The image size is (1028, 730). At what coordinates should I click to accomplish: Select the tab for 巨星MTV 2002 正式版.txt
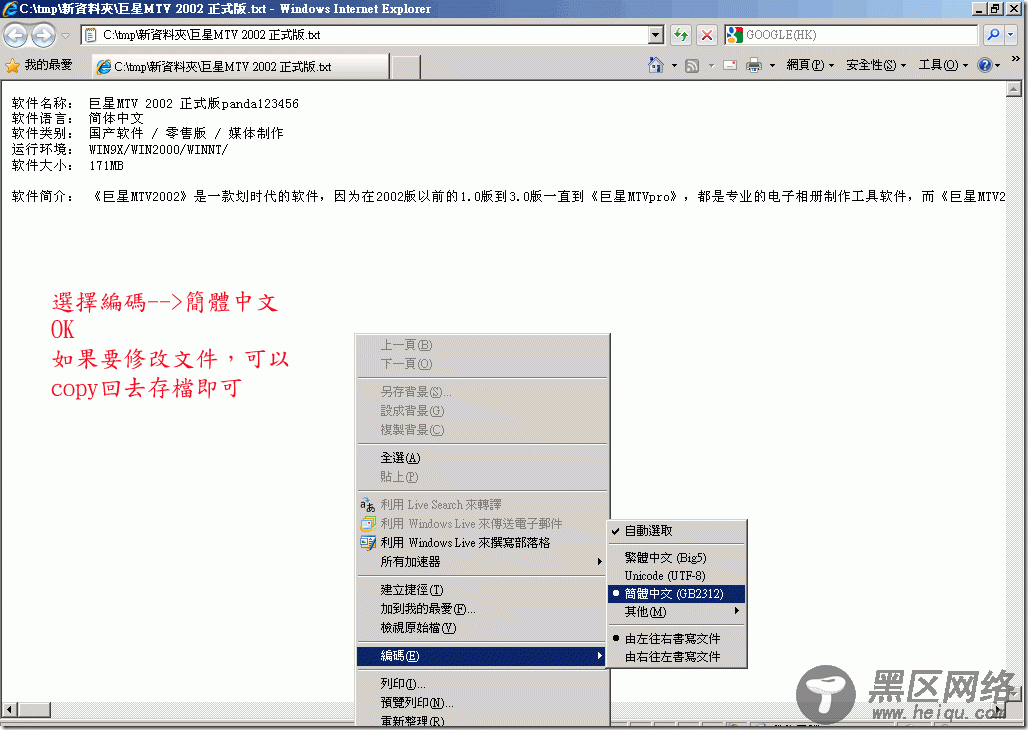click(x=240, y=66)
